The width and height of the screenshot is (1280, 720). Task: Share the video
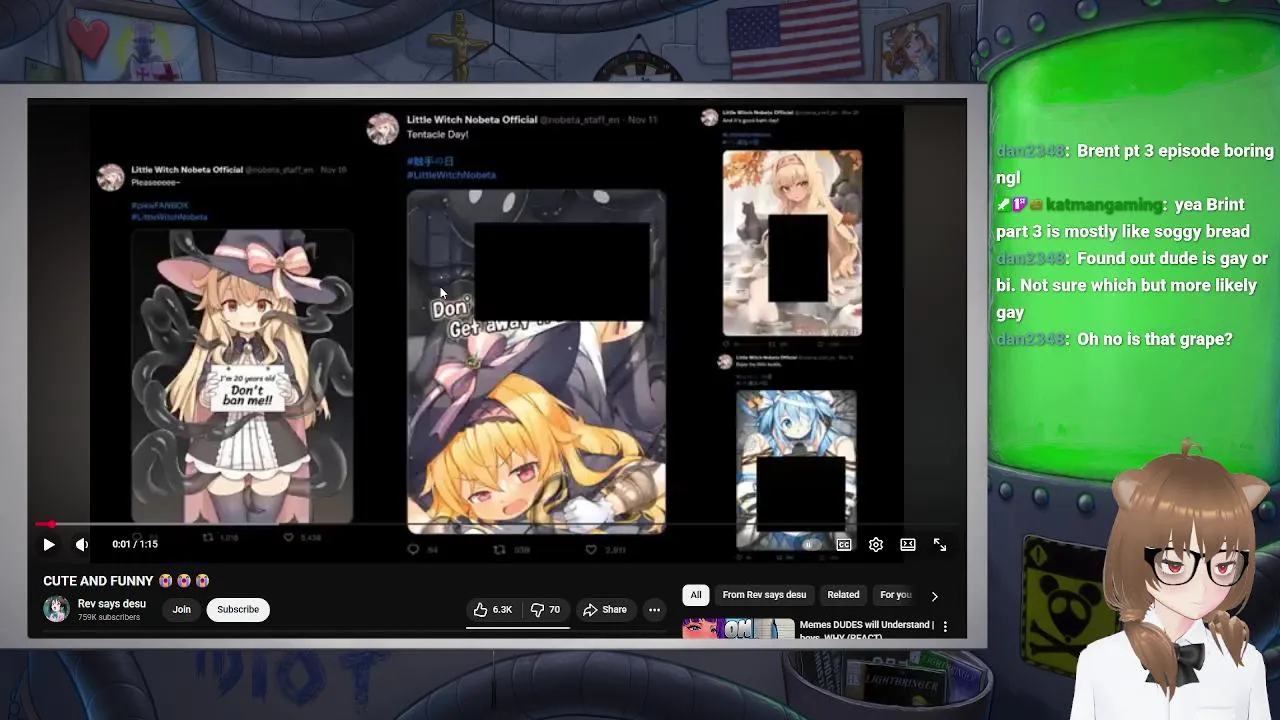coord(605,610)
